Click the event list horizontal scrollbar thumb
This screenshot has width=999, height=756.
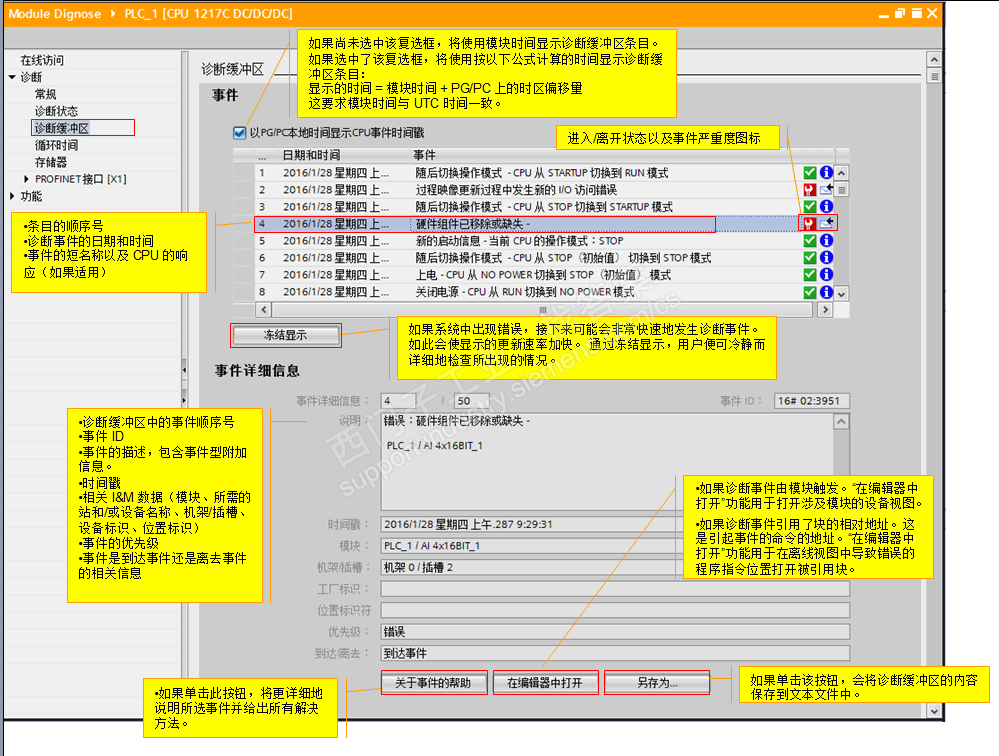(542, 310)
